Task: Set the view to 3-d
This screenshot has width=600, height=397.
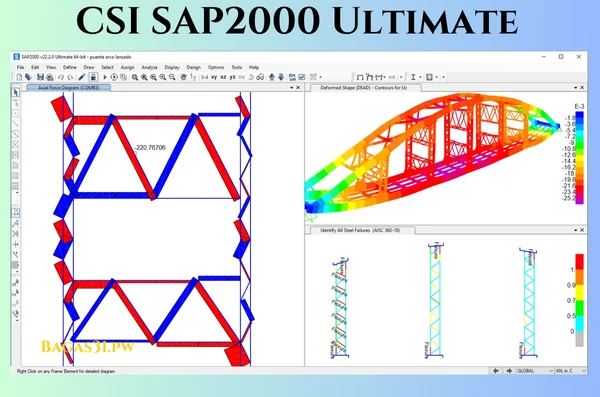Action: (x=205, y=77)
